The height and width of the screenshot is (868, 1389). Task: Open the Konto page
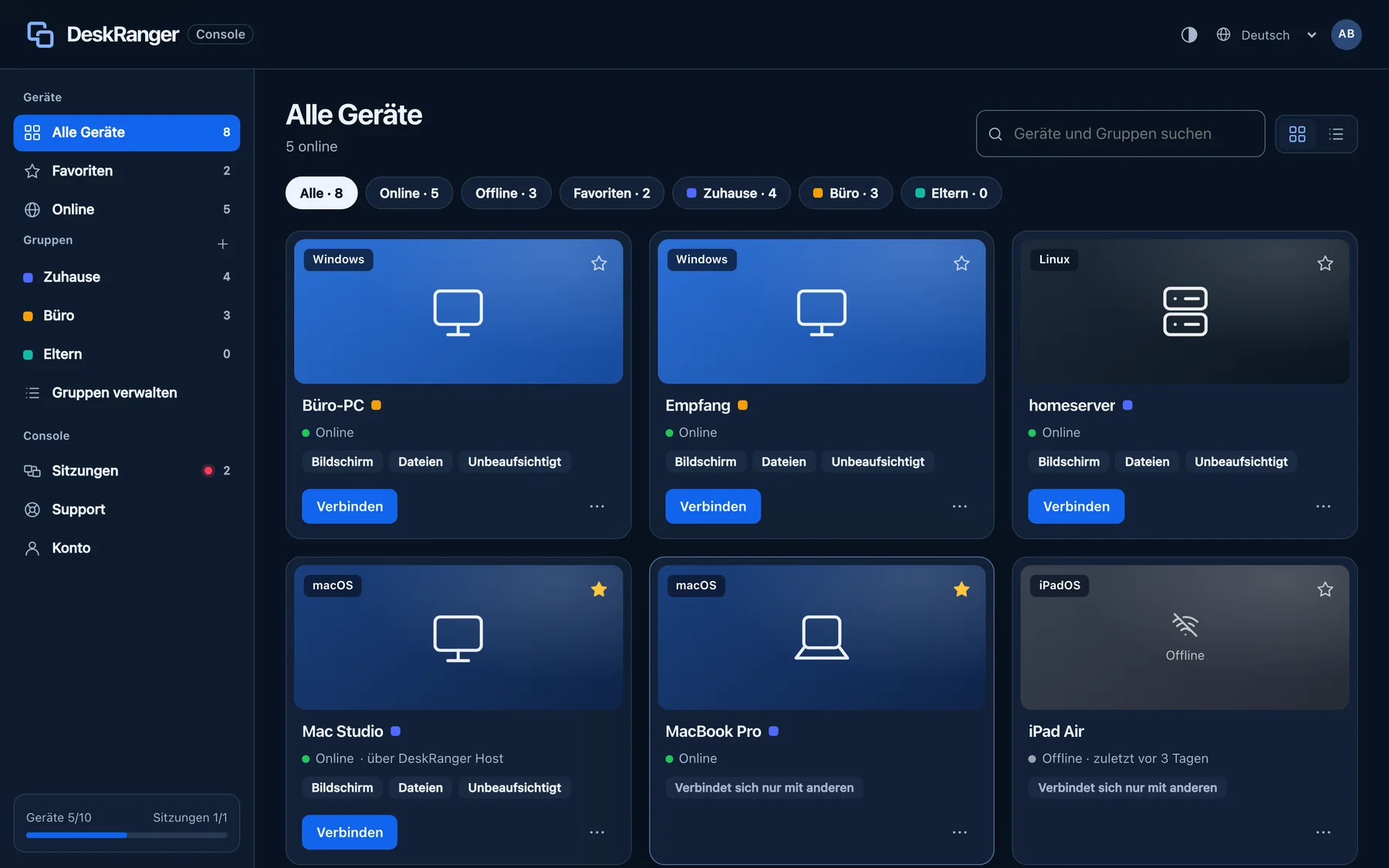point(127,548)
